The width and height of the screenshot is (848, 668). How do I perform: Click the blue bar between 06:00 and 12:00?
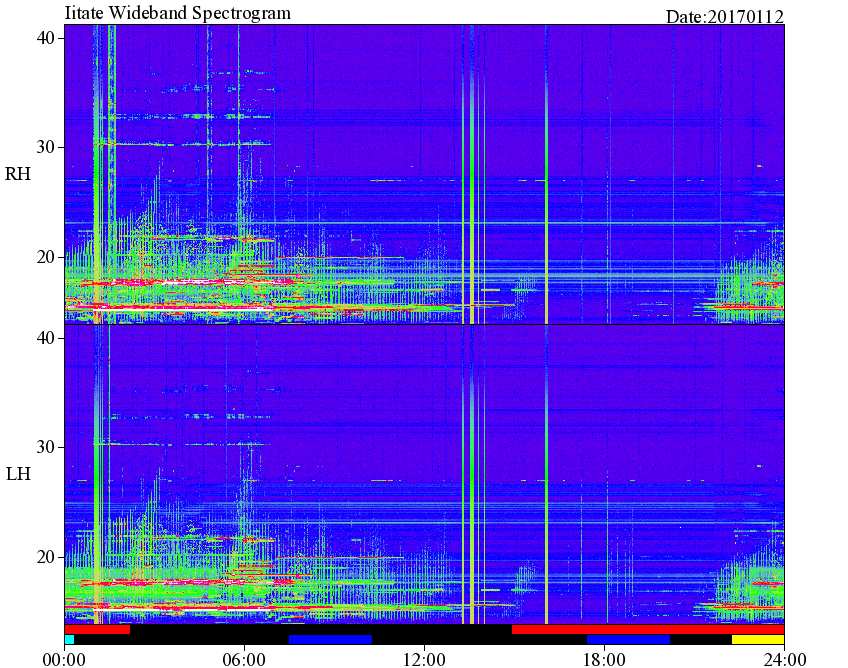tap(330, 639)
